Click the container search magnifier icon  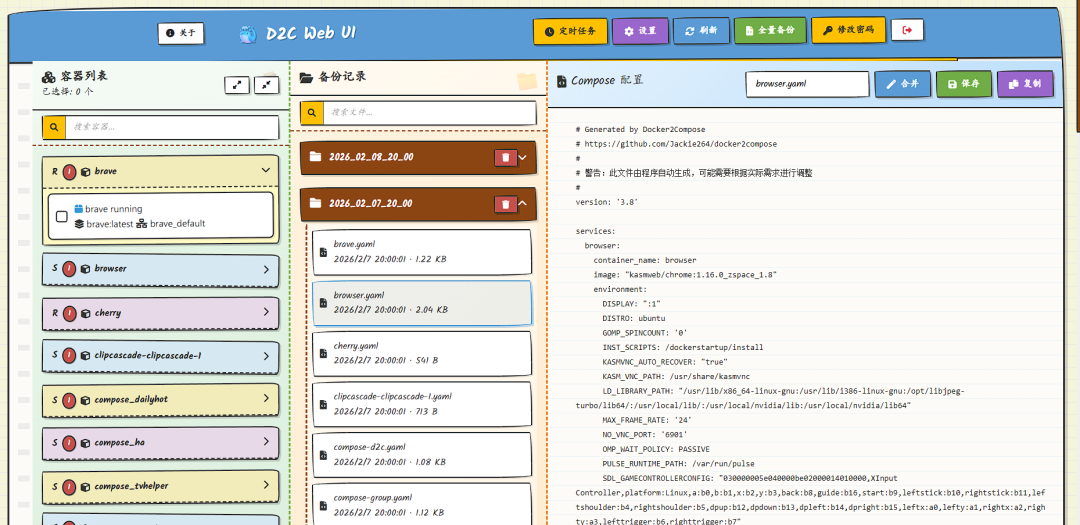pyautogui.click(x=54, y=127)
